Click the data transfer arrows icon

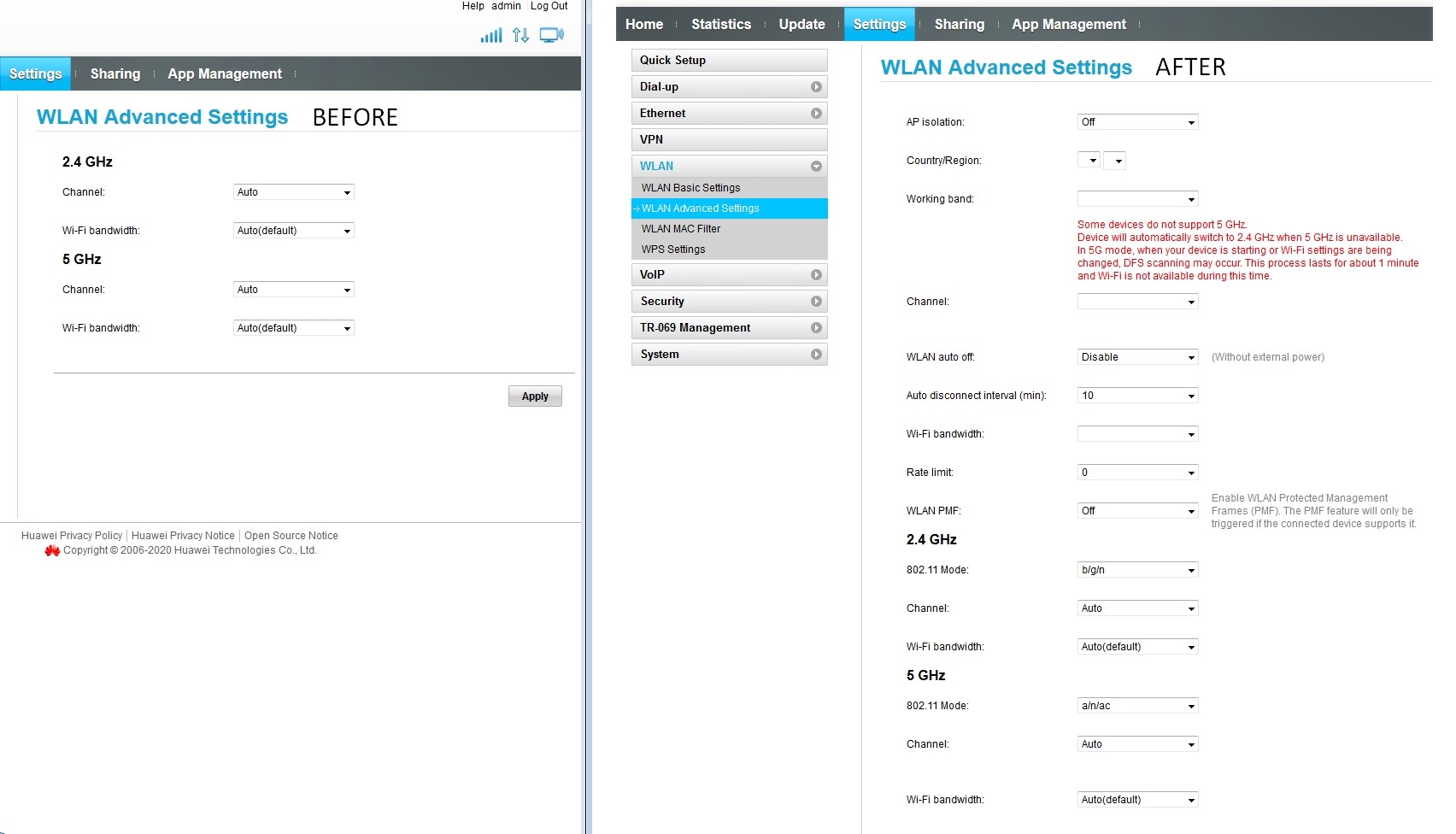[520, 36]
